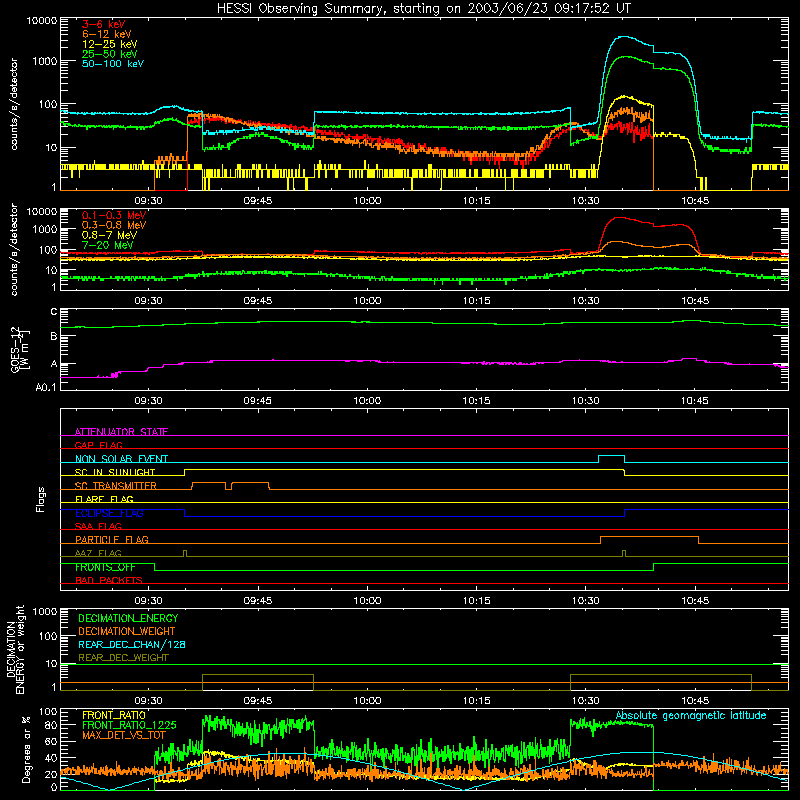Click the 0.8-7 MeV legend entry
Image resolution: width=800 pixels, height=800 pixels.
click(110, 235)
